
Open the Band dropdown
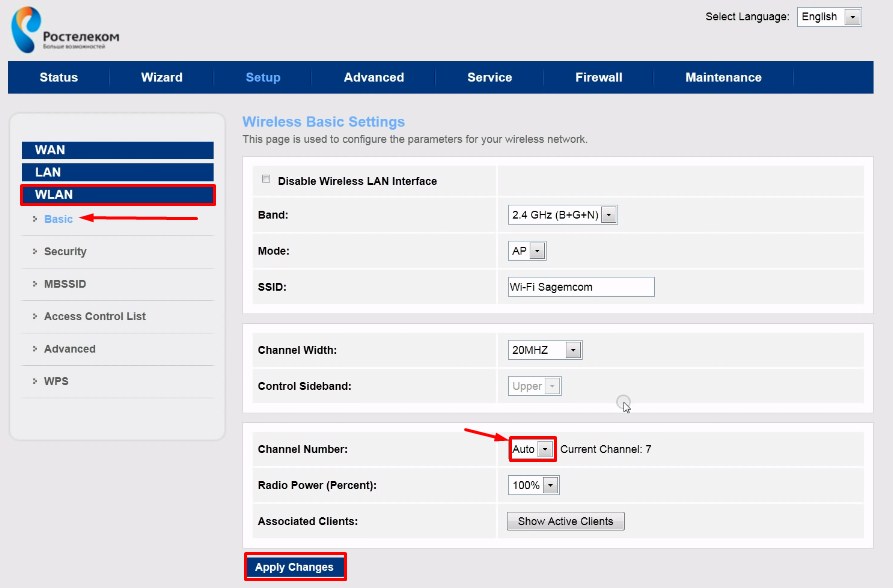(x=562, y=215)
